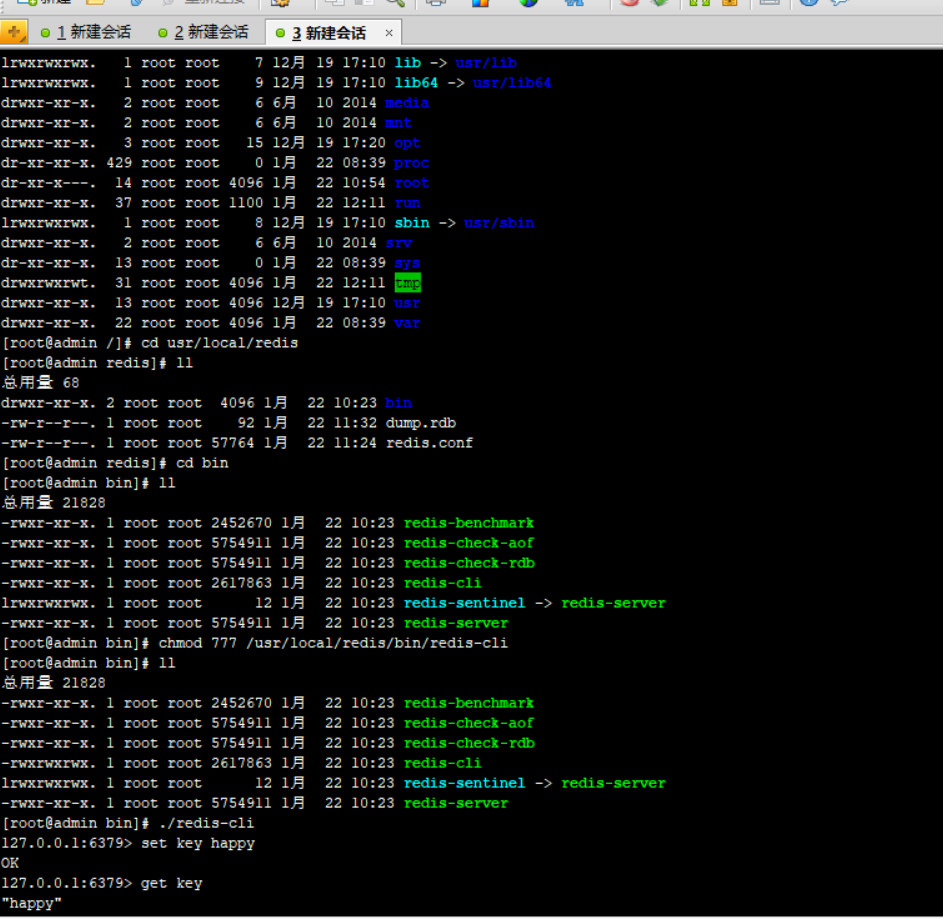Screen dimensions: 943x919
Task: Click the '总用量 68' line
Action: pyautogui.click(x=40, y=383)
